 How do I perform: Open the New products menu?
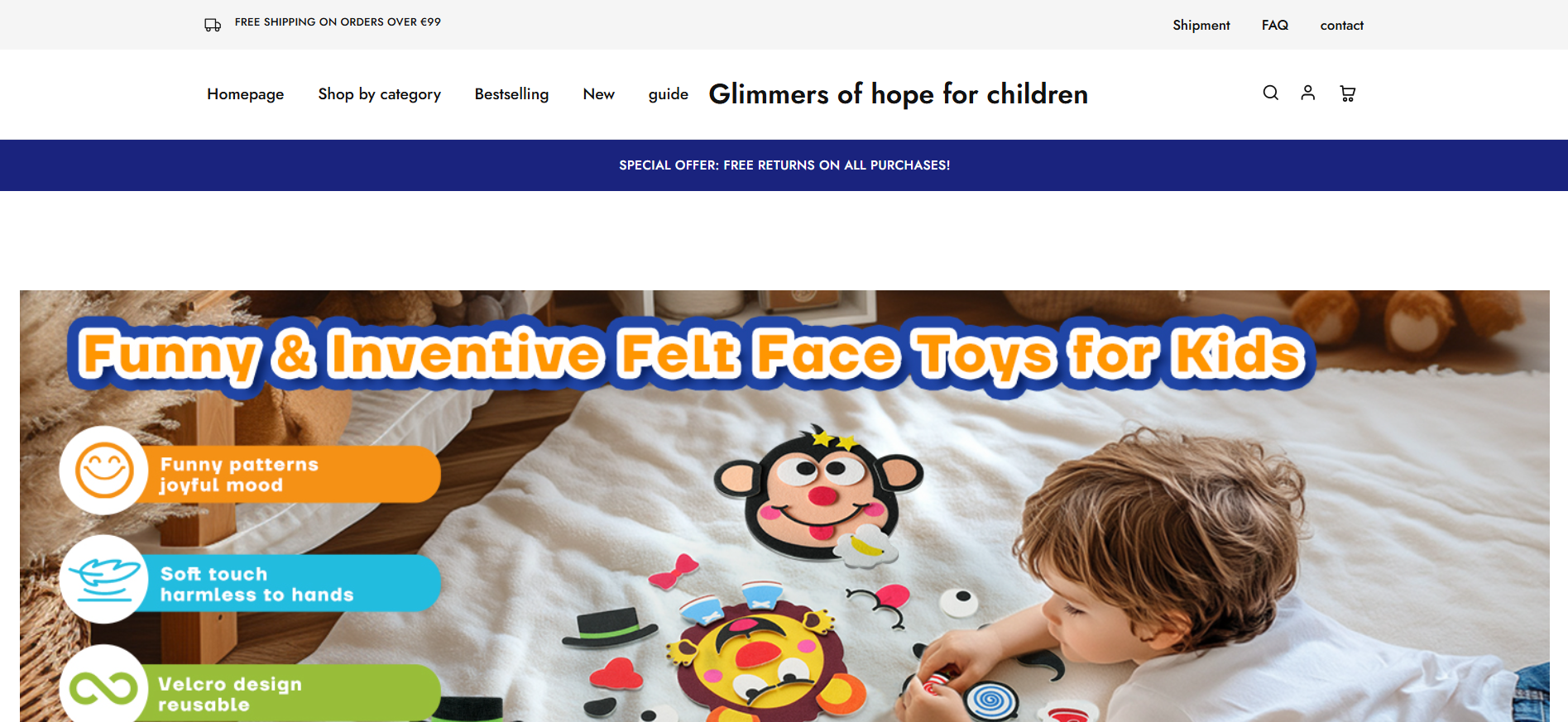coord(598,94)
